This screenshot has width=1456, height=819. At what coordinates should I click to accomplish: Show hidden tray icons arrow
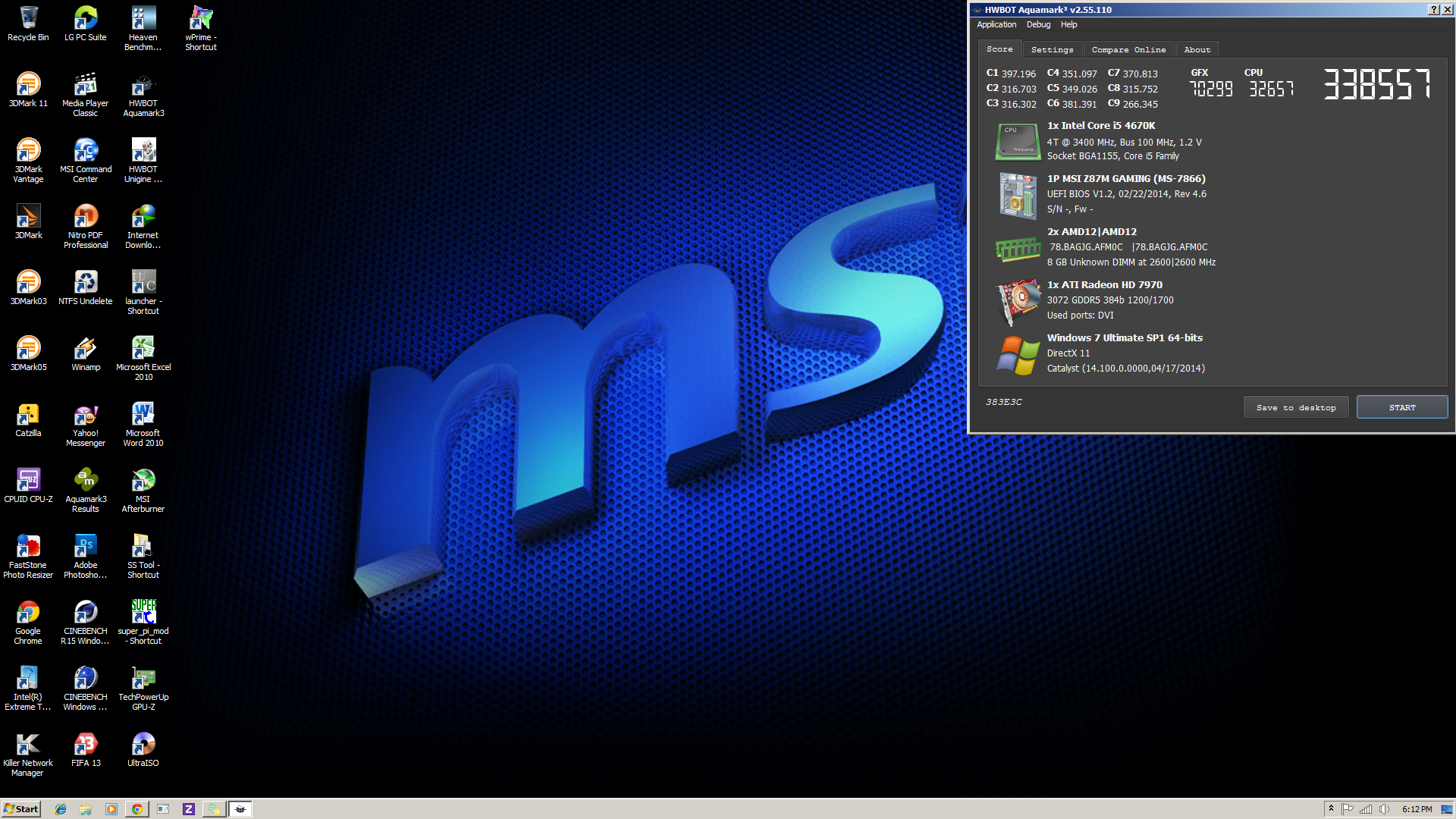pos(1331,809)
